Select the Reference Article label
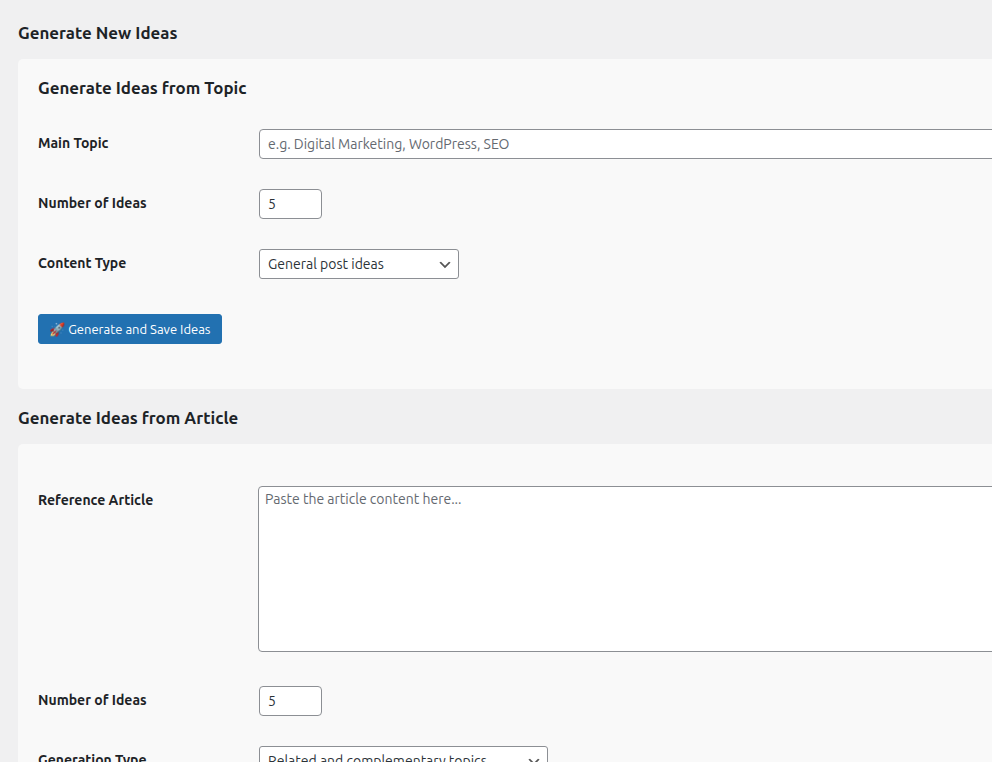Screen dimensions: 992x762 (95, 500)
